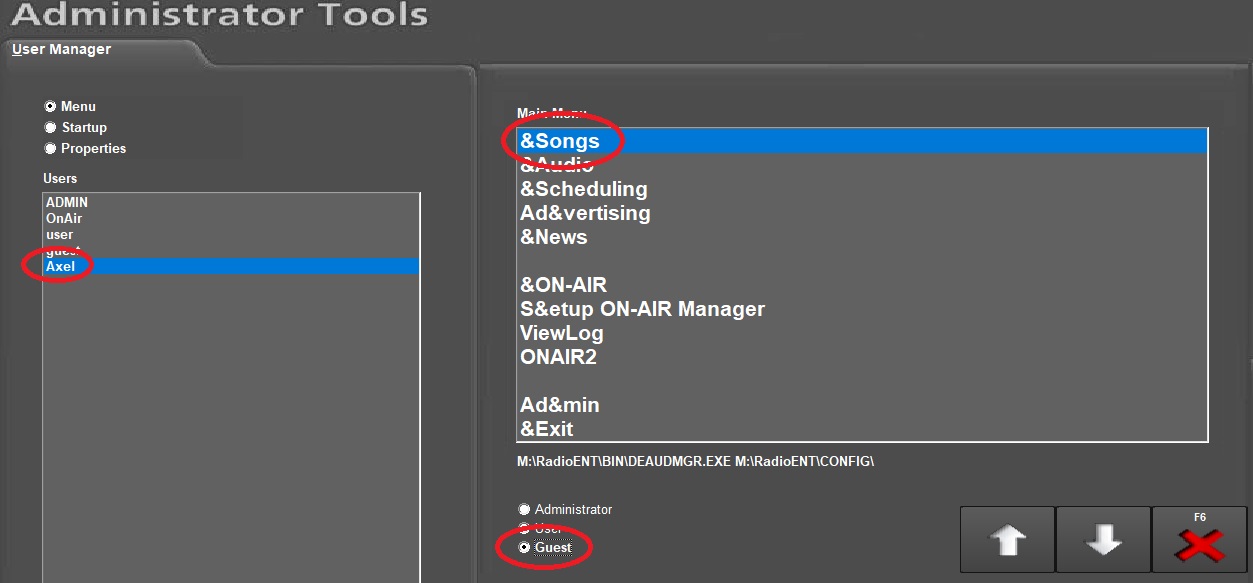Select &Exit menu entry

point(546,429)
